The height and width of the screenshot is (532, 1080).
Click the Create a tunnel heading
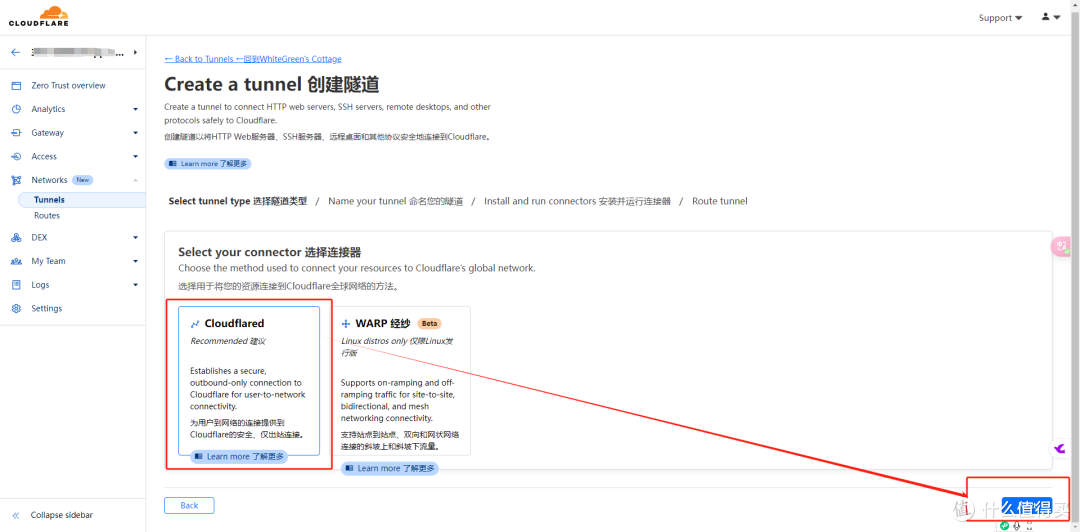click(272, 85)
